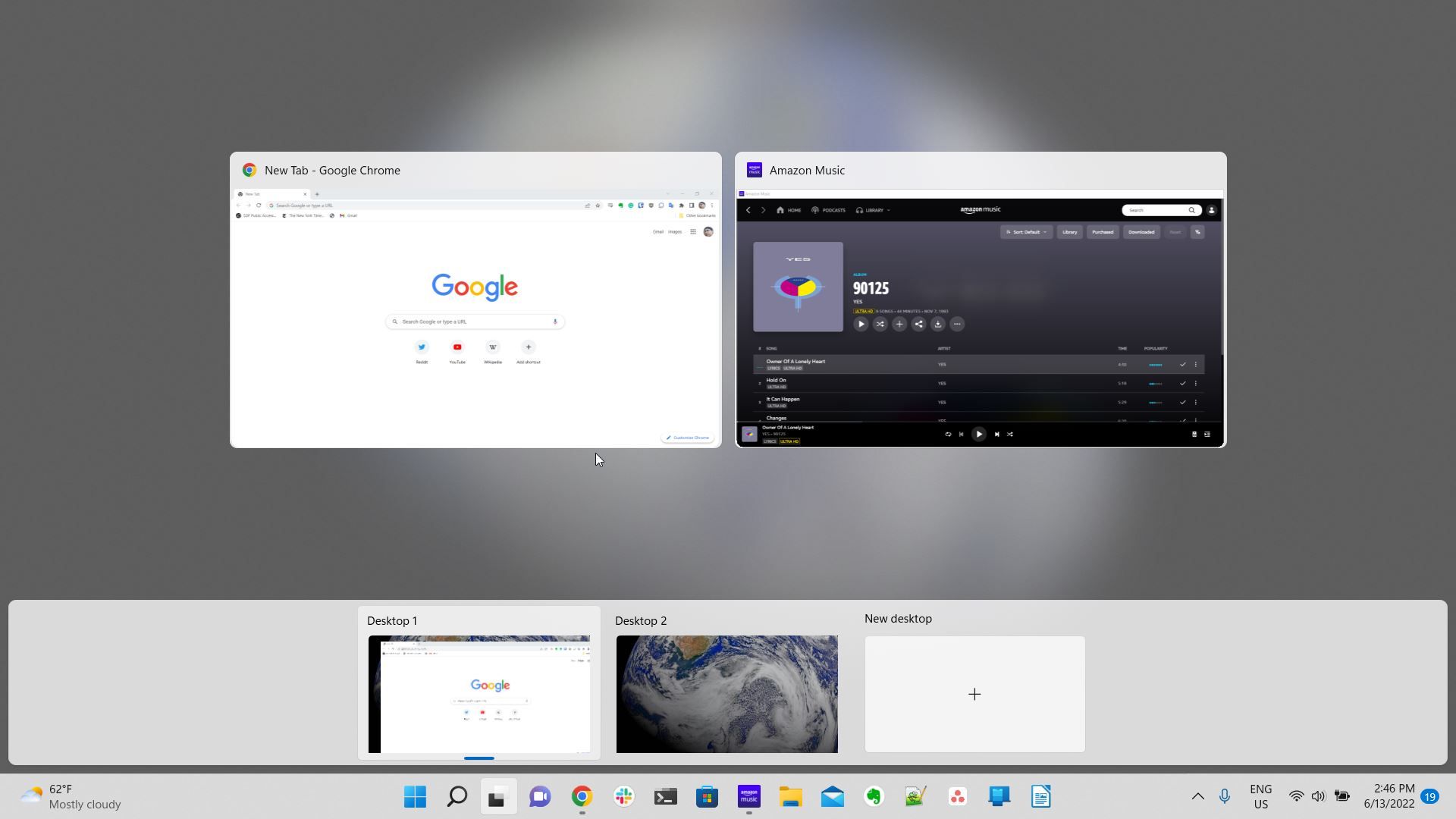The height and width of the screenshot is (819, 1456).
Task: Open Windows Terminal taskbar icon
Action: [x=665, y=796]
